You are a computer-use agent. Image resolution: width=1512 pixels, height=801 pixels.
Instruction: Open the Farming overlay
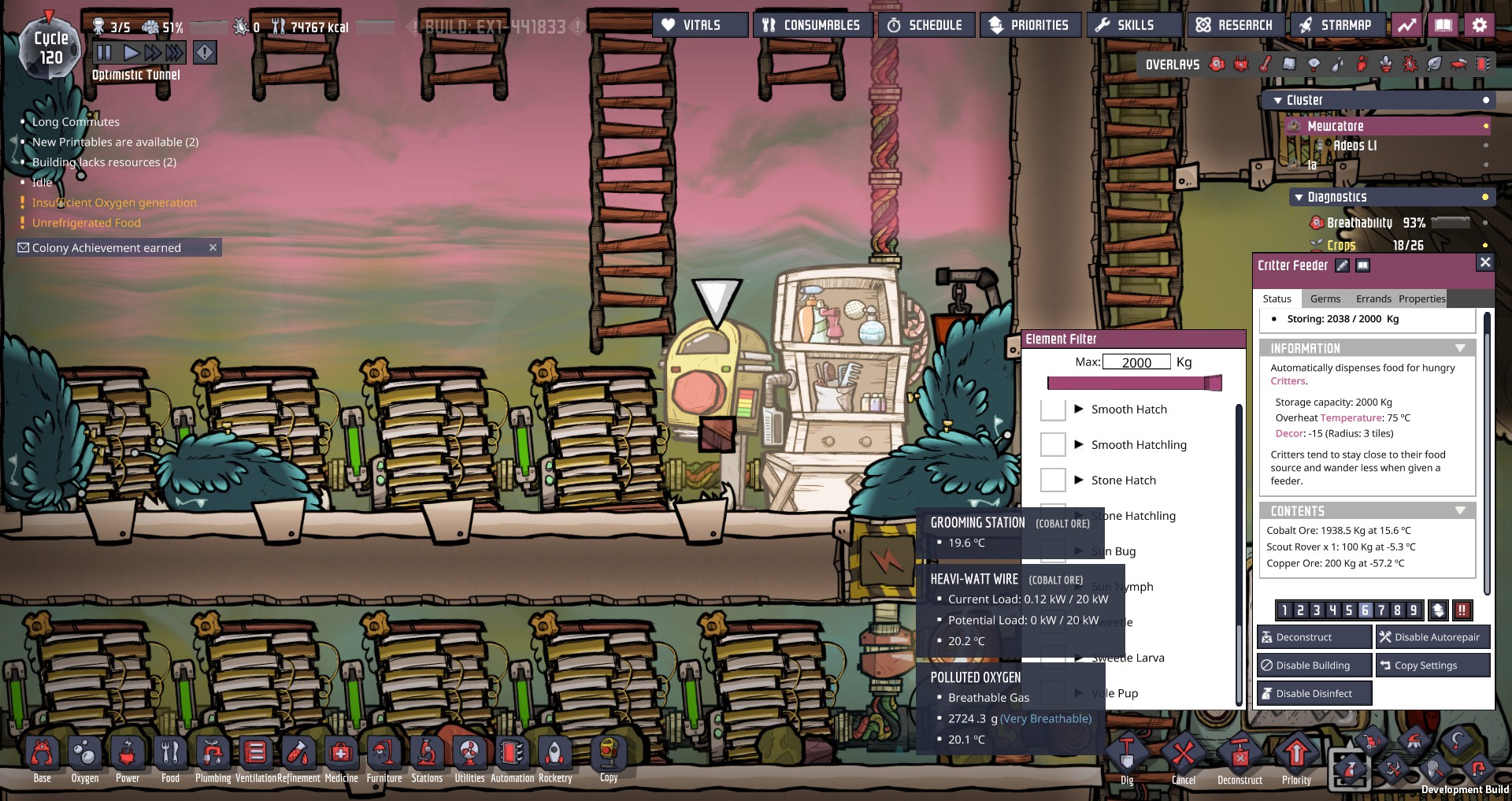[x=1386, y=65]
